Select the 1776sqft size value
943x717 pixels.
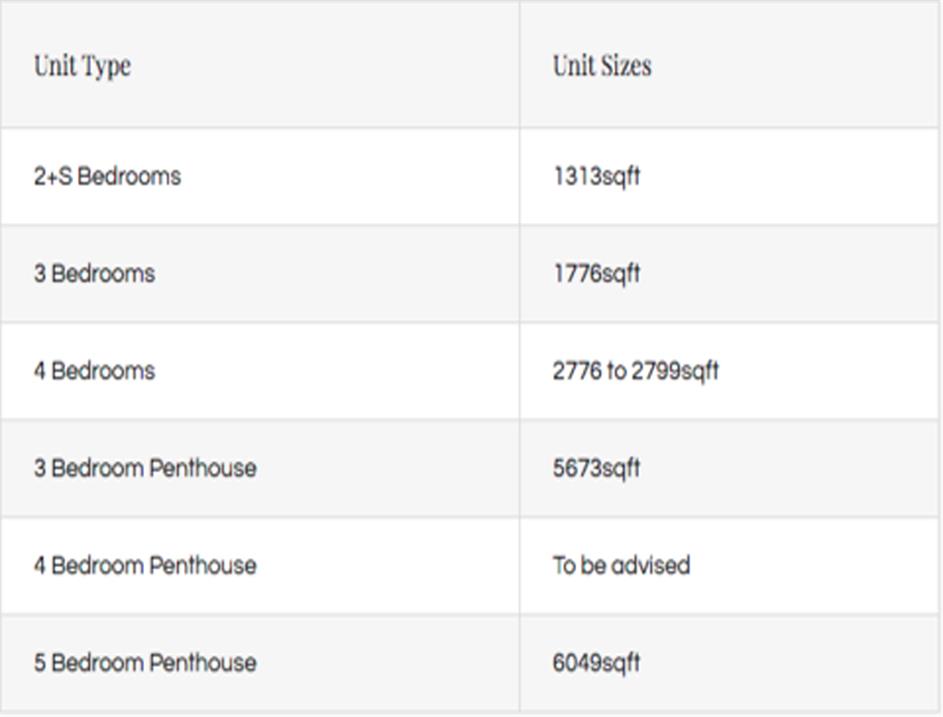click(x=596, y=273)
